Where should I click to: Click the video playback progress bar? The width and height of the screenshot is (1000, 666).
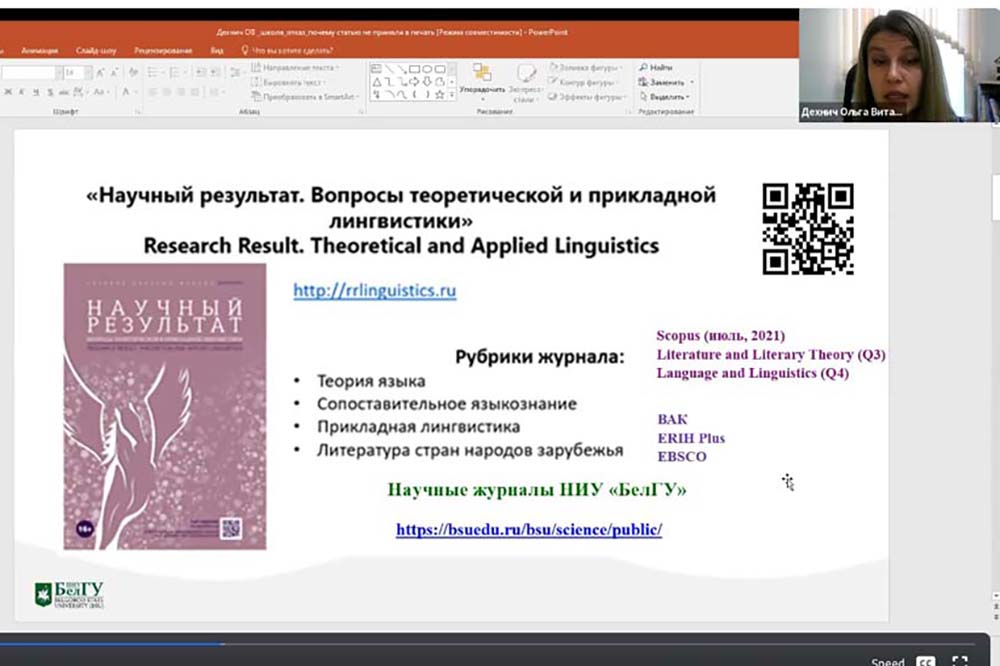500,644
